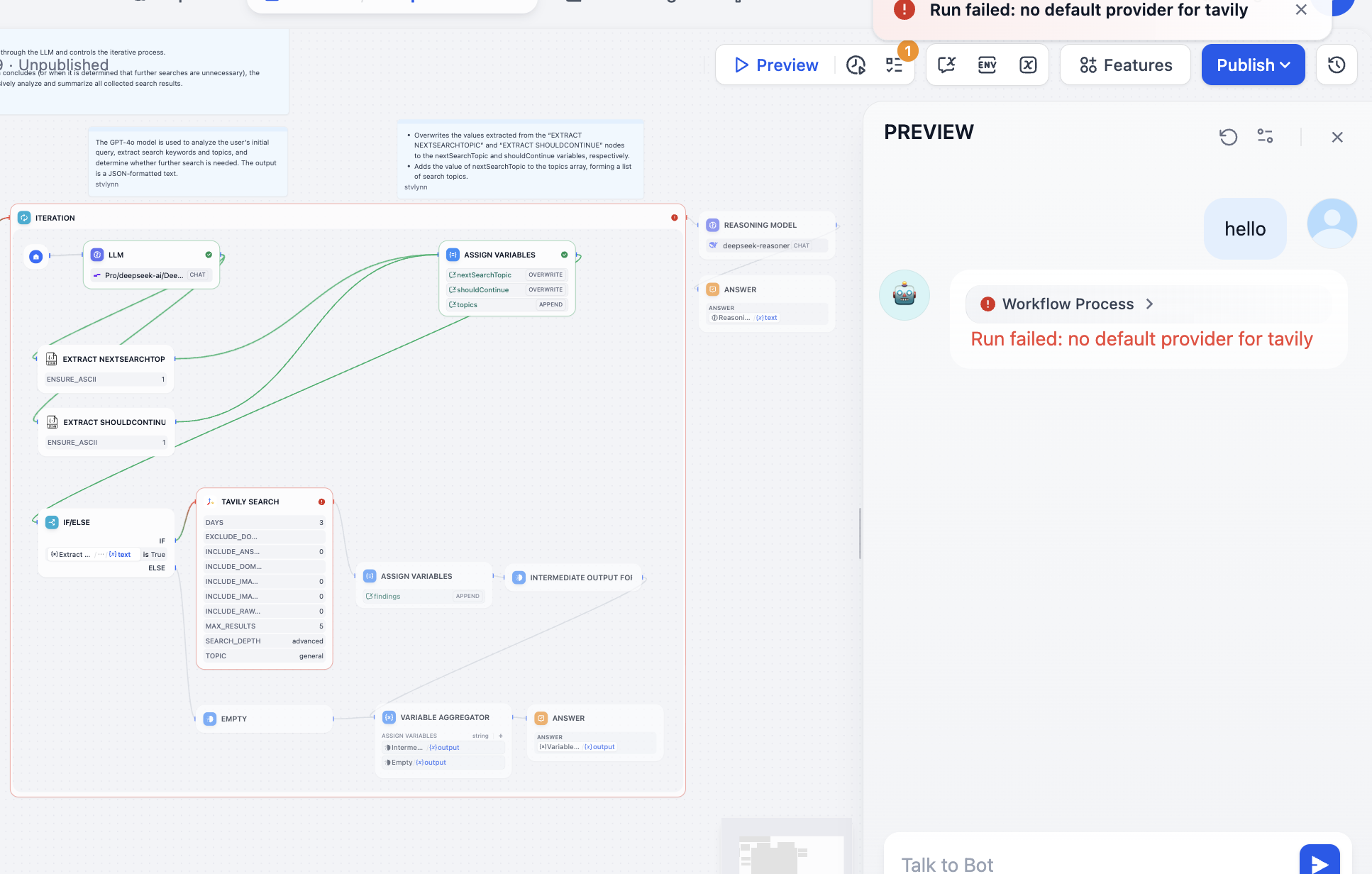Click the global variables (x) icon
This screenshot has height=874, width=1372.
pos(1028,65)
